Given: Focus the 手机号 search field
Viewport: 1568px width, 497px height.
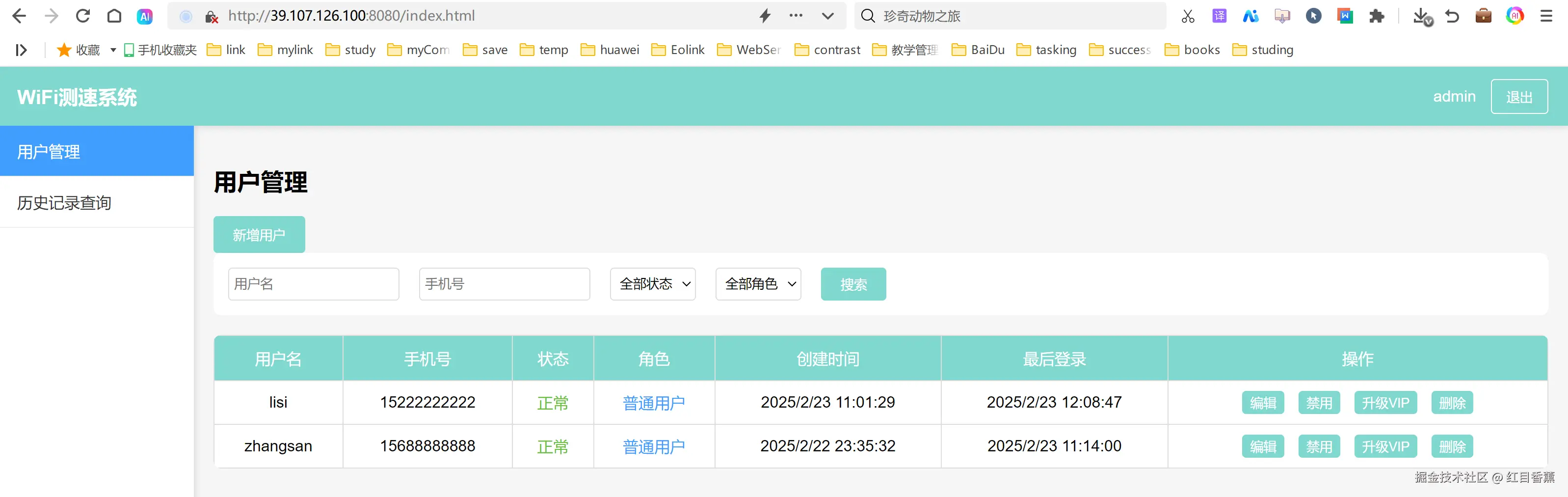Looking at the screenshot, I should tap(505, 284).
